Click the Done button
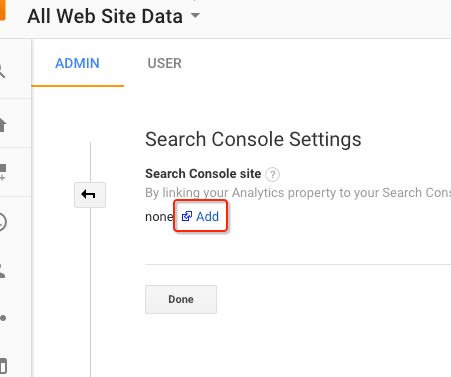 point(181,299)
